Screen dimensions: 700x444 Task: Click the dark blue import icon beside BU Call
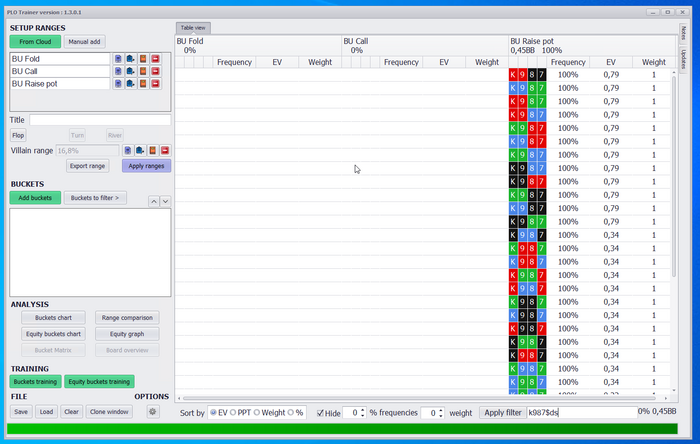pyautogui.click(x=130, y=71)
